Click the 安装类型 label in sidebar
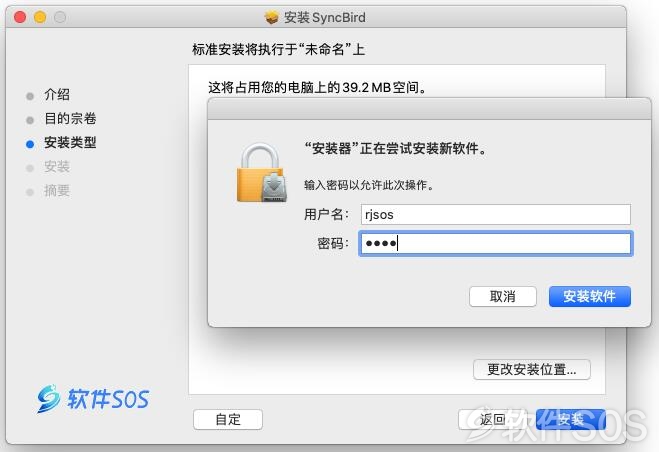 coord(70,143)
